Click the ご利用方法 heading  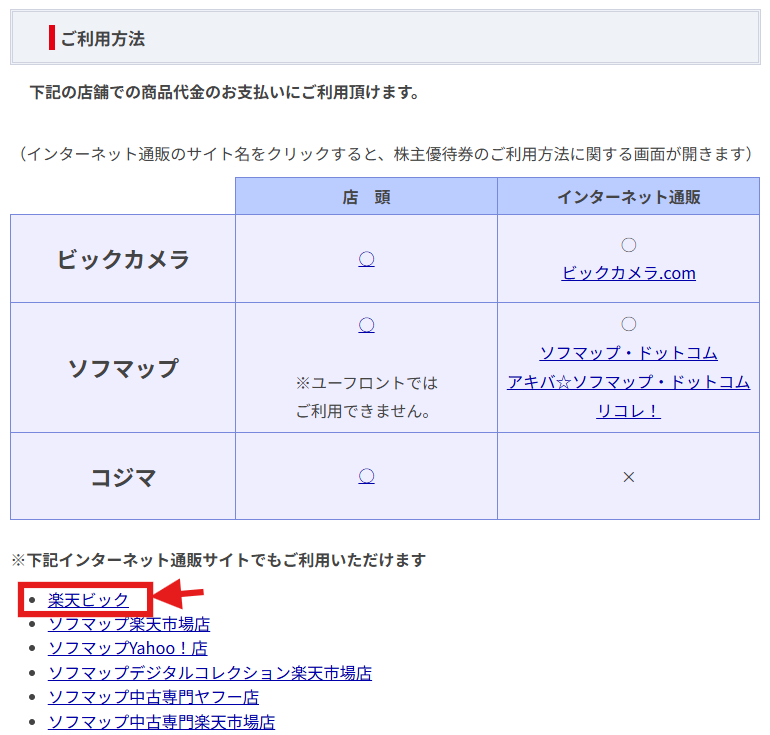tap(103, 38)
